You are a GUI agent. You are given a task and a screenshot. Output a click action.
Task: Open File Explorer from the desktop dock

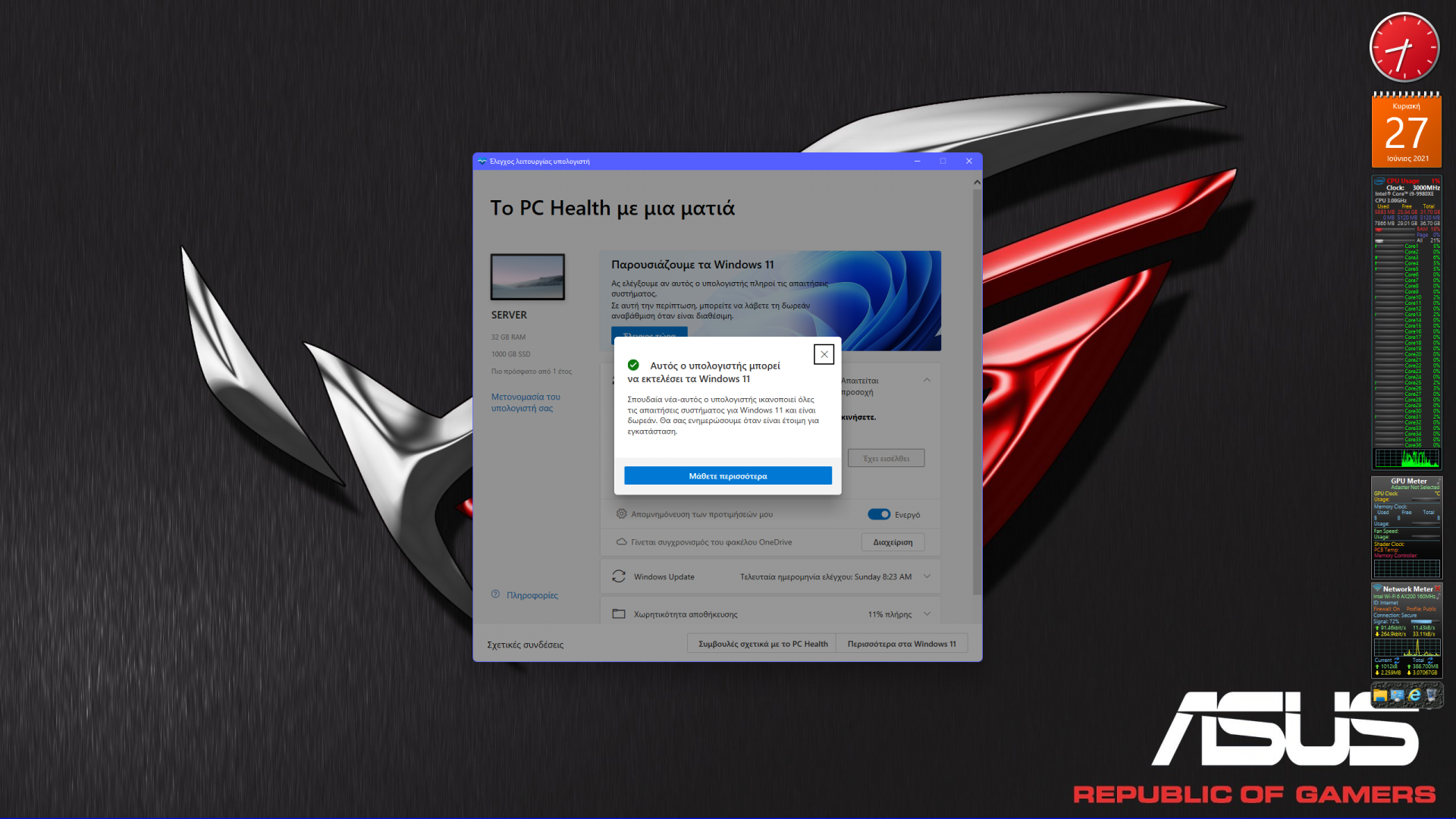pos(1380,695)
